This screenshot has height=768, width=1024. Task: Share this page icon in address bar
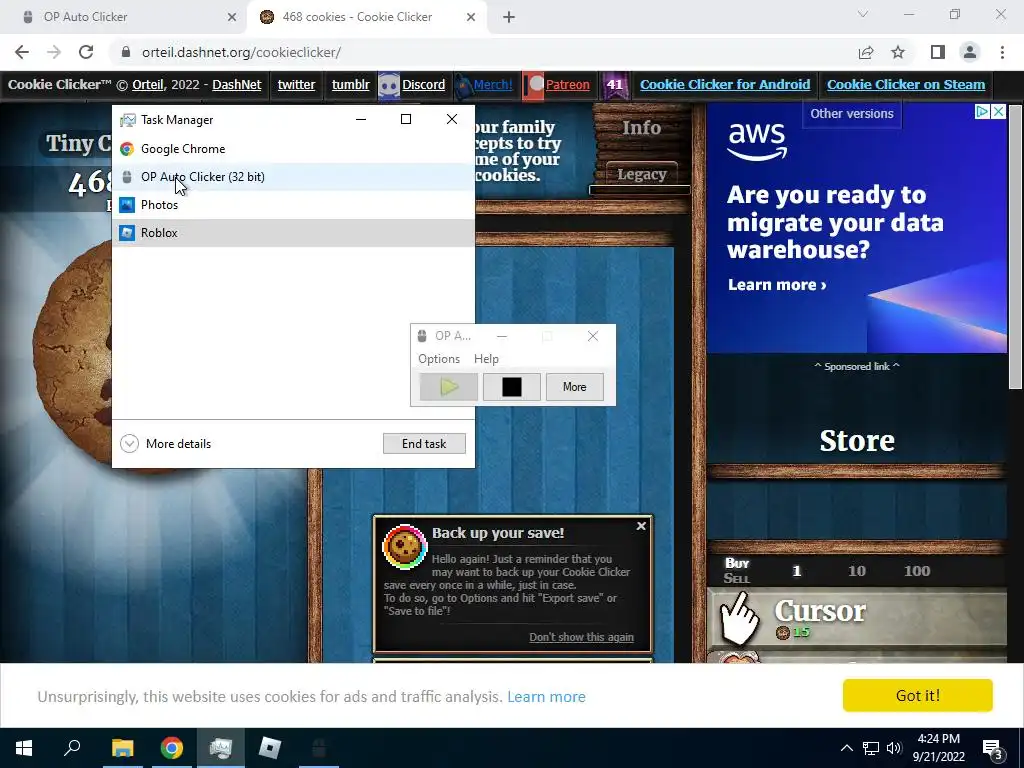tap(866, 52)
